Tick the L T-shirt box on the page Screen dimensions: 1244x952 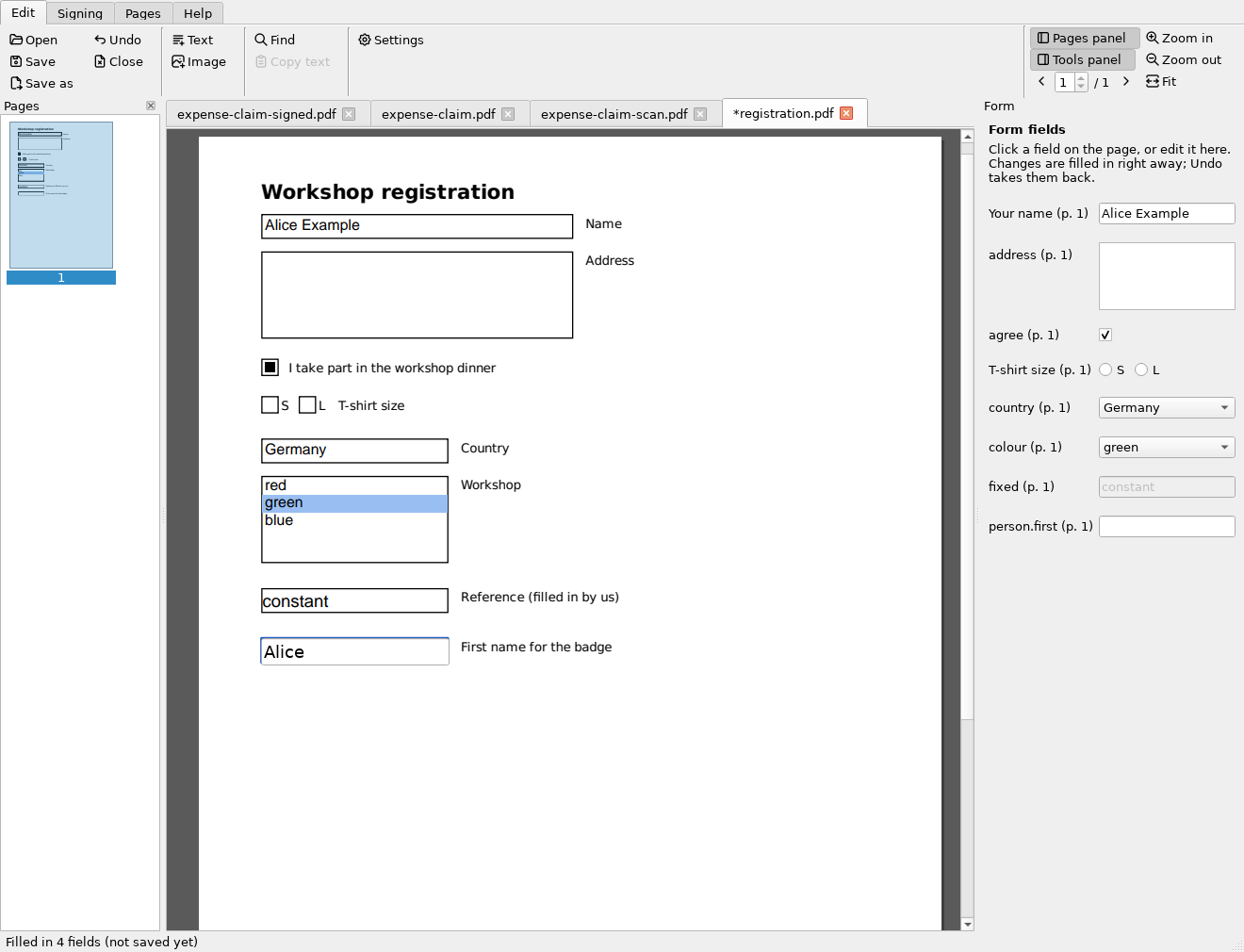tap(307, 404)
